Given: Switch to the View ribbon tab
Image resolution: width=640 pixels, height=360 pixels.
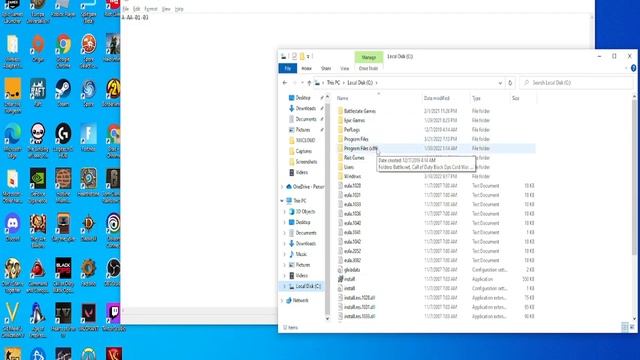Looking at the screenshot, I should pos(344,69).
